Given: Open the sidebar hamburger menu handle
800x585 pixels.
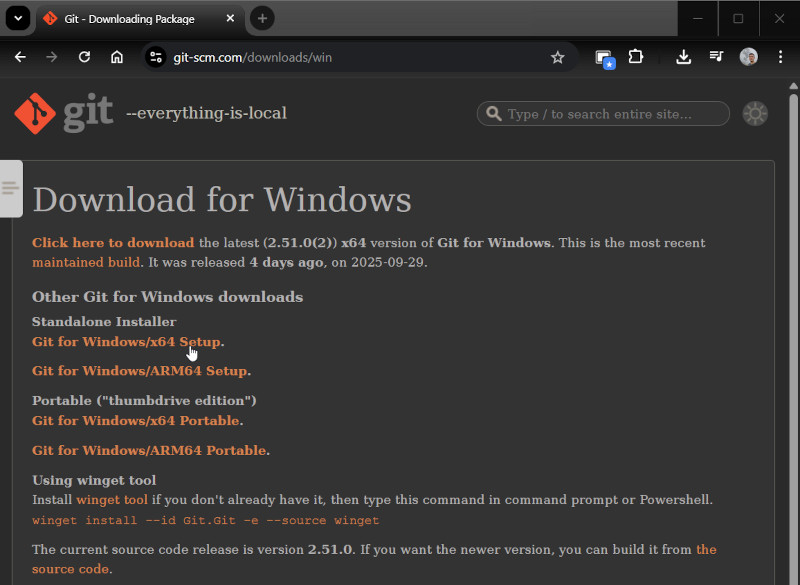Looking at the screenshot, I should (11, 188).
